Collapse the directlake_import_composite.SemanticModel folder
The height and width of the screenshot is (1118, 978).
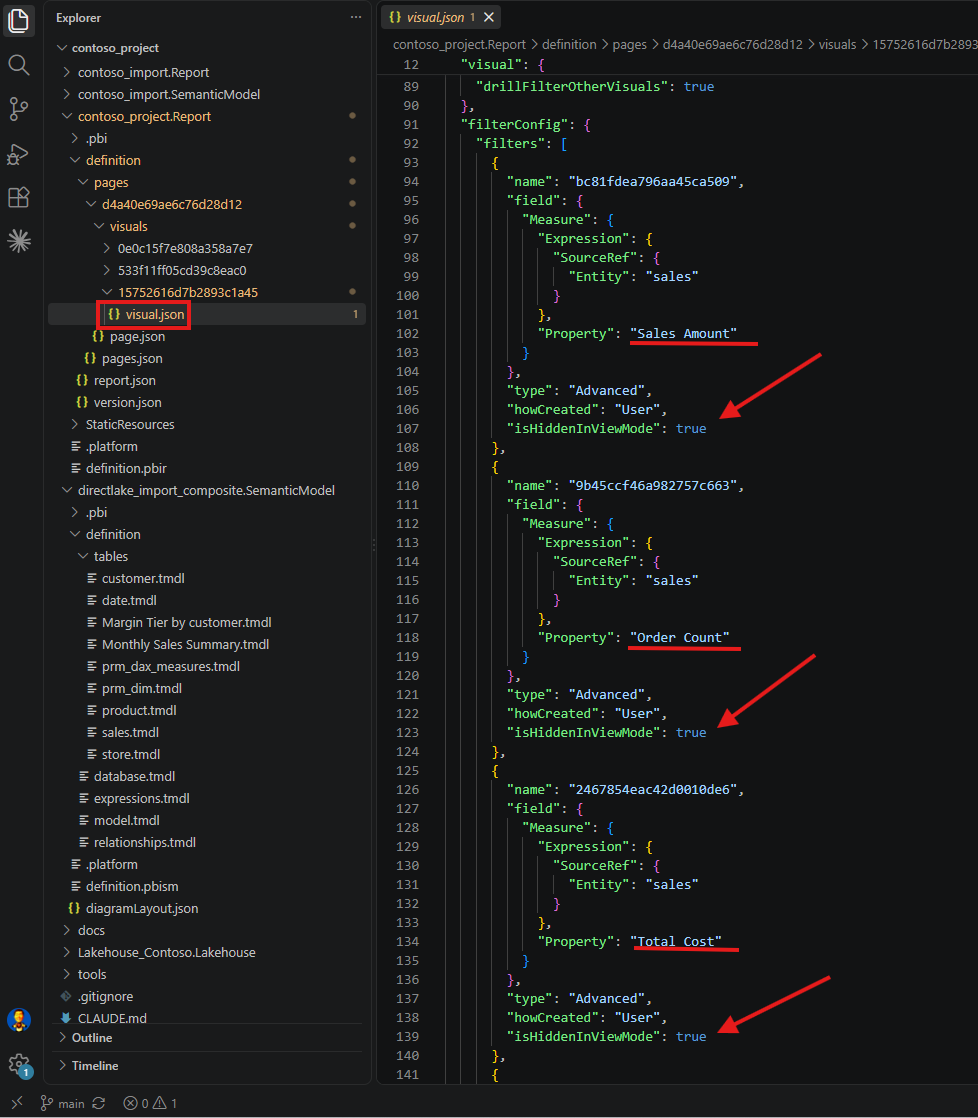pos(206,491)
